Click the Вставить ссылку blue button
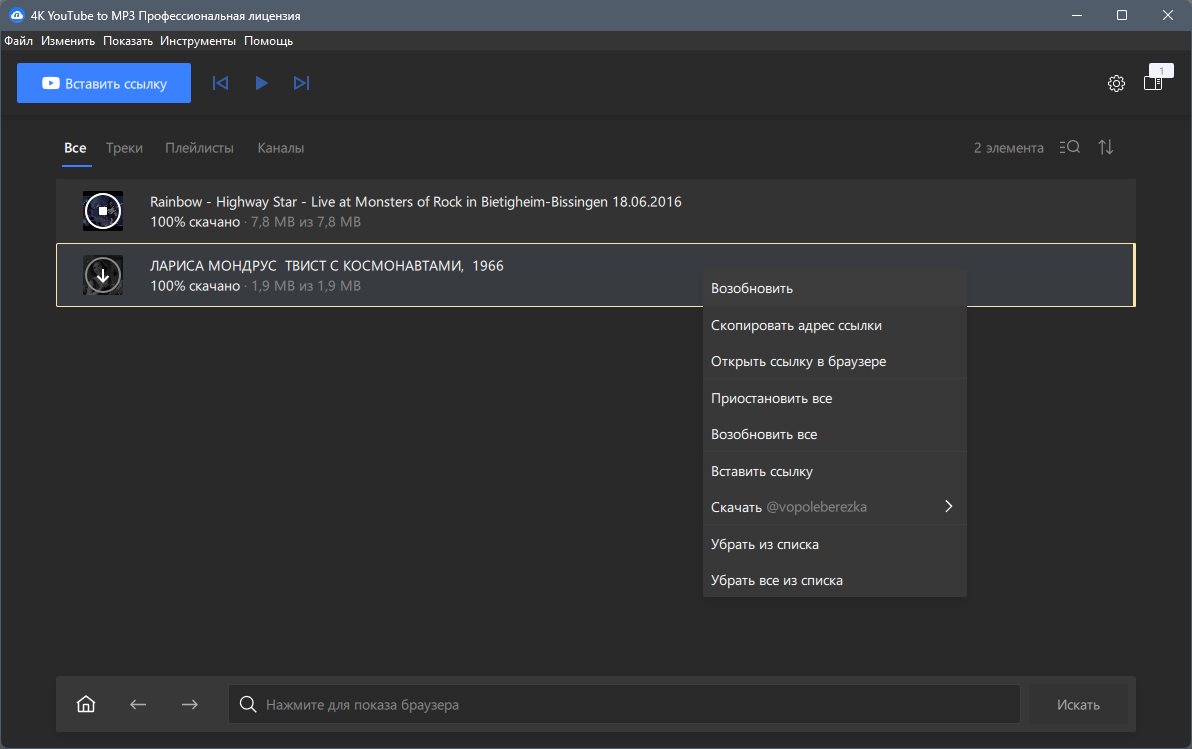This screenshot has width=1192, height=749. point(103,83)
